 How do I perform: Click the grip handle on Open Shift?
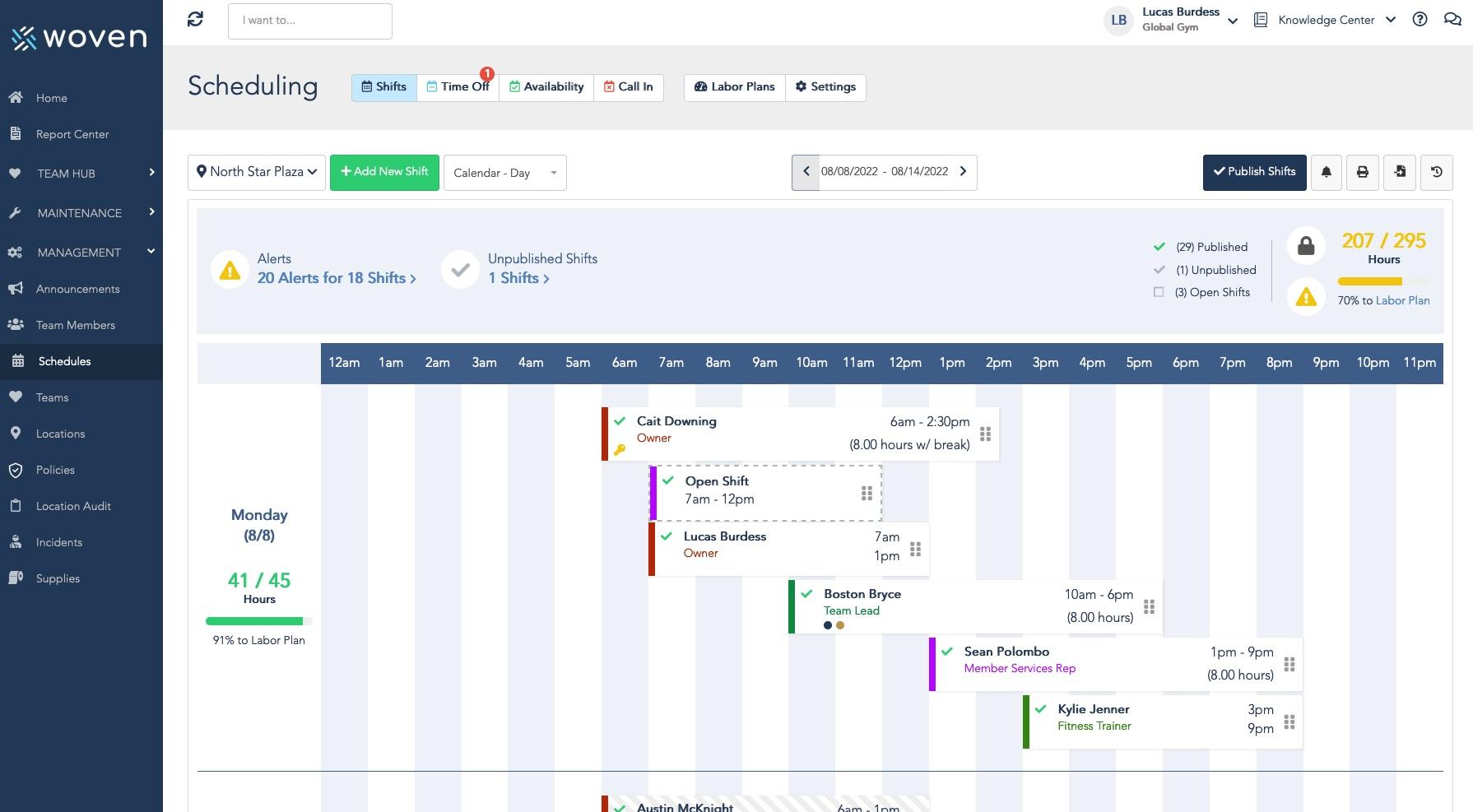click(867, 493)
